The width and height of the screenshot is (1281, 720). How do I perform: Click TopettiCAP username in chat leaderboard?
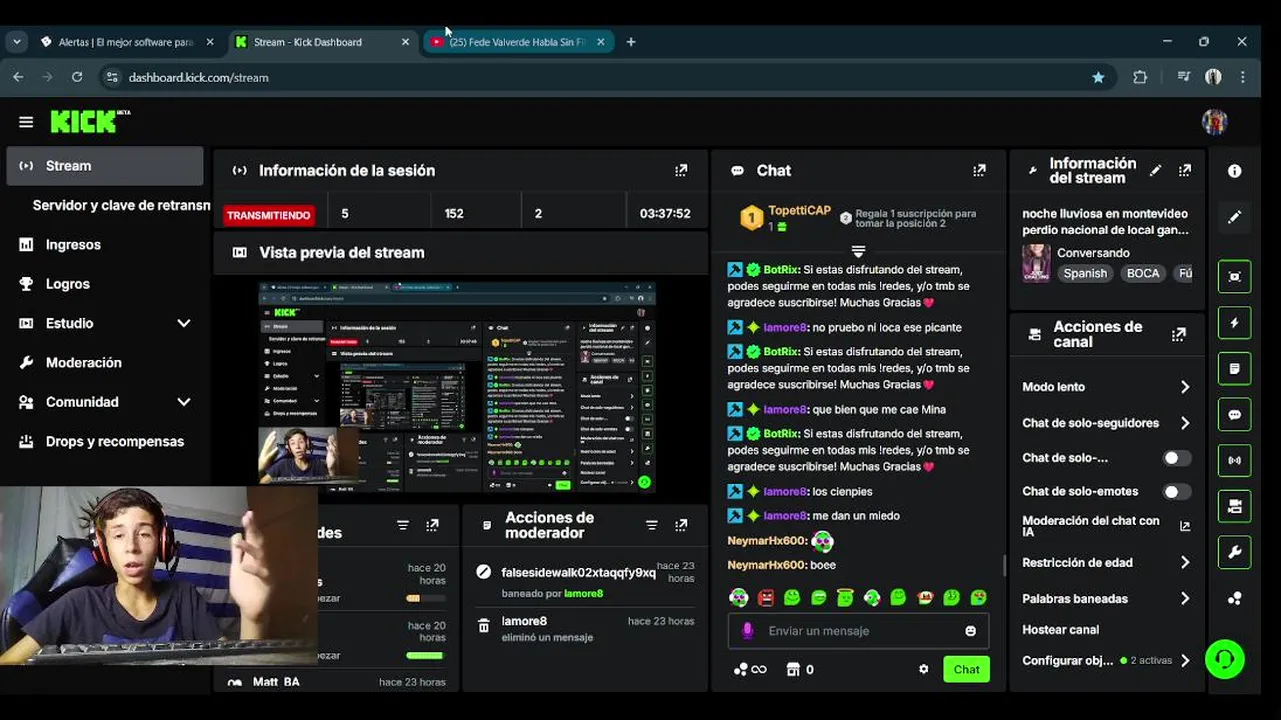[x=799, y=211]
